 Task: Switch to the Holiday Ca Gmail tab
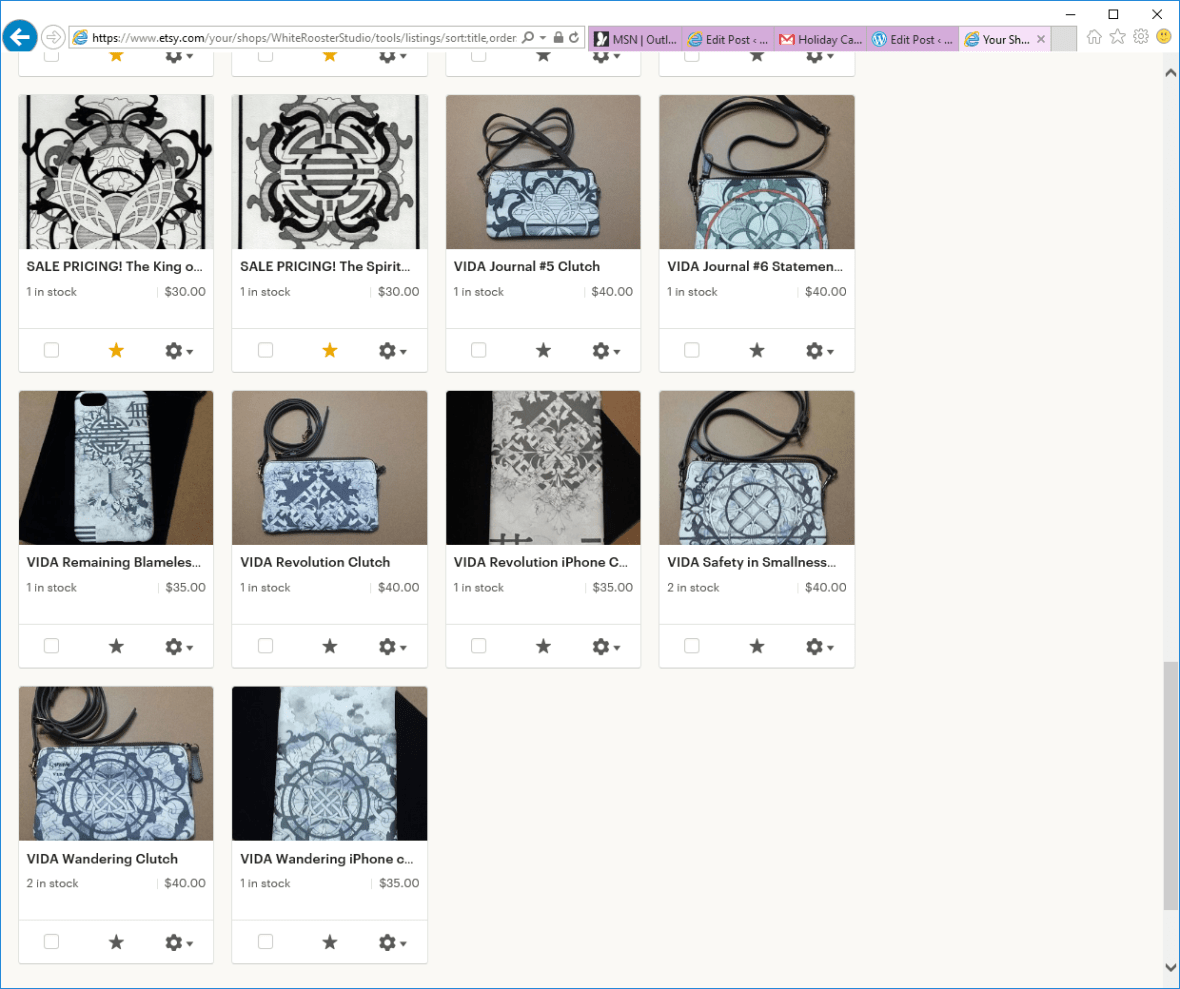[x=820, y=39]
